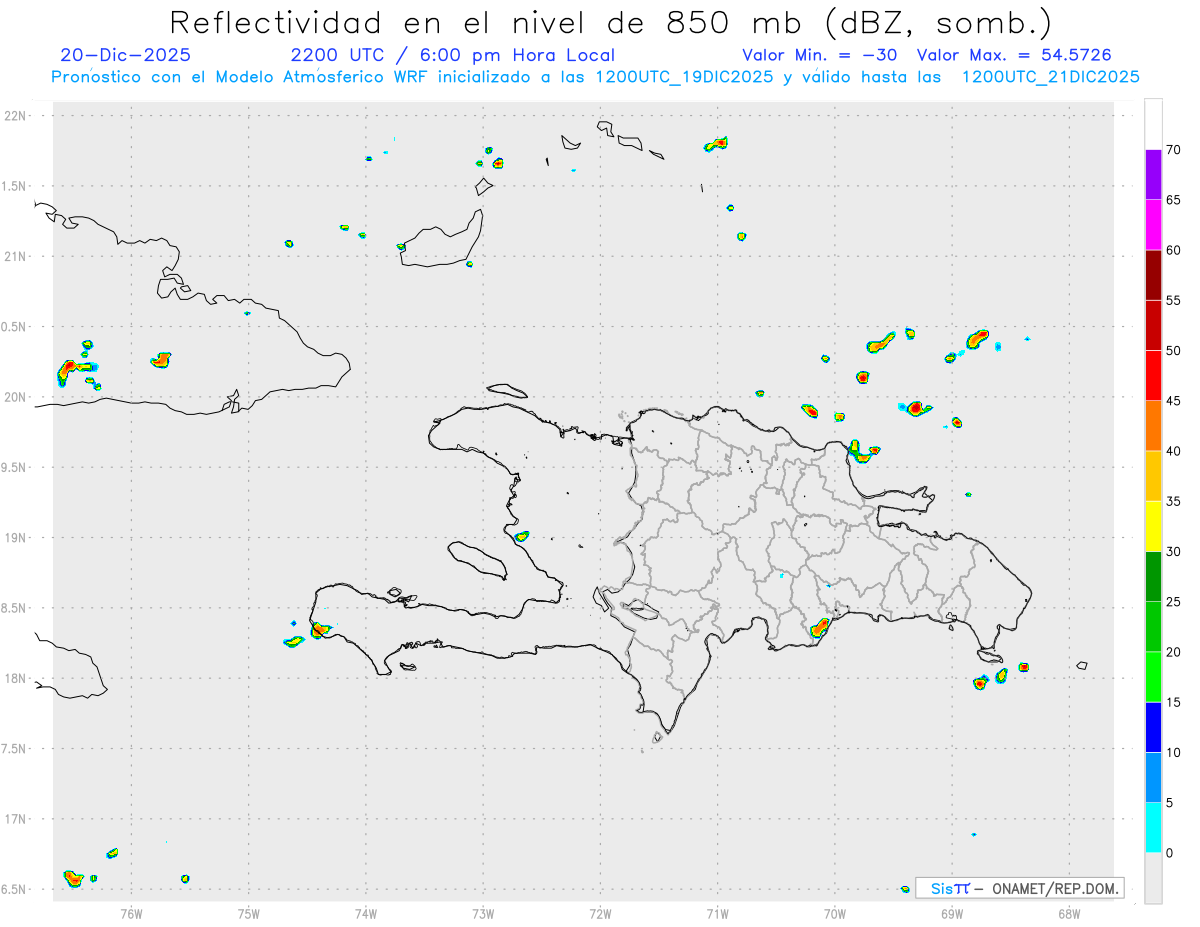Click the colorbar value label '60'
Screen dimensions: 1200x927
(x=1172, y=250)
